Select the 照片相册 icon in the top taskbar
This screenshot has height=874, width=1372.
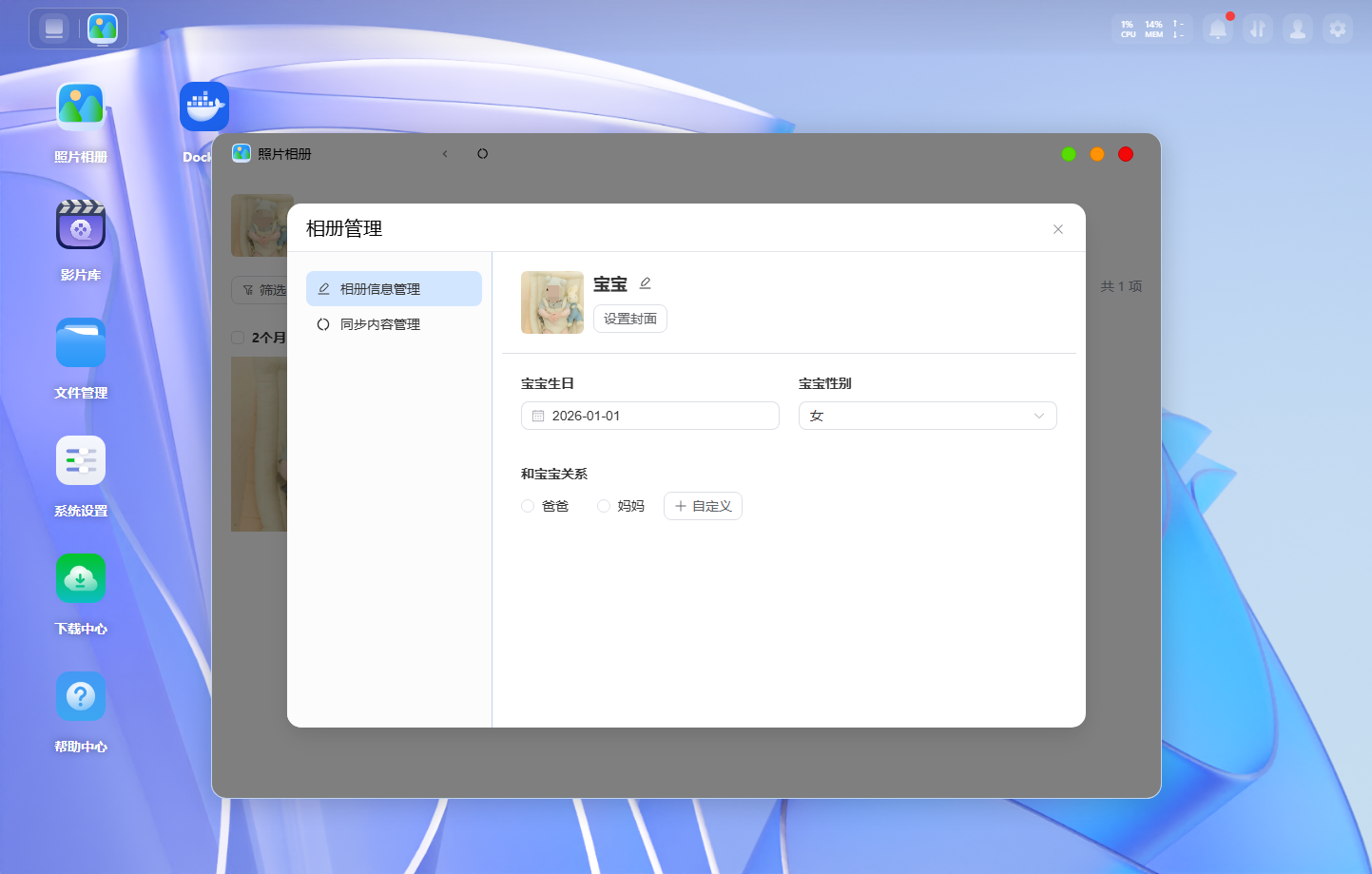point(103,29)
